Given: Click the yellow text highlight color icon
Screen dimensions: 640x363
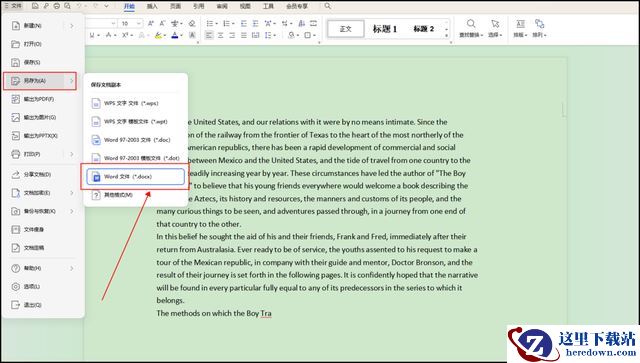Looking at the screenshot, I should pos(158,36).
